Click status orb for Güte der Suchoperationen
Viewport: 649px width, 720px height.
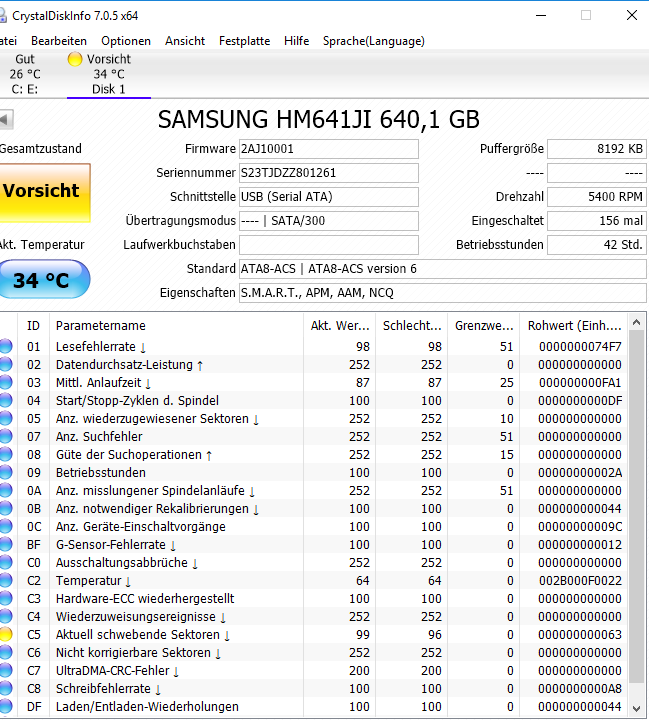(6, 454)
